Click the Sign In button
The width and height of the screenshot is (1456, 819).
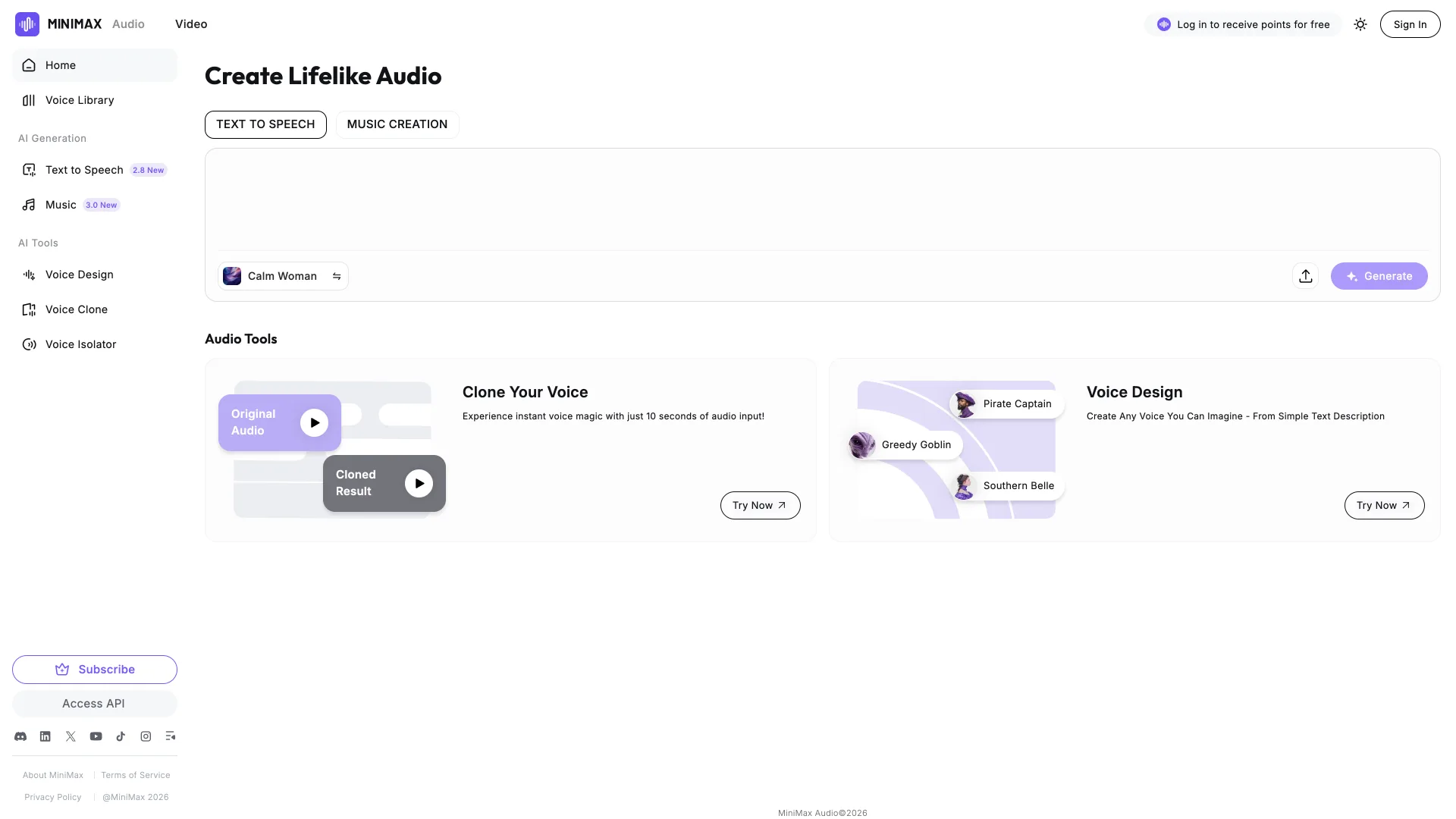[1410, 24]
